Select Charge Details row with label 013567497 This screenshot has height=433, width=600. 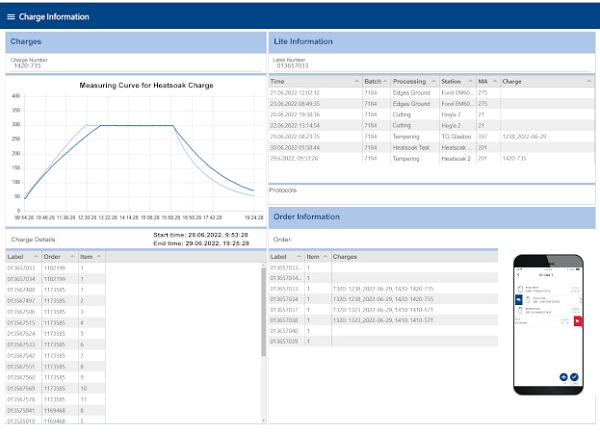point(55,301)
